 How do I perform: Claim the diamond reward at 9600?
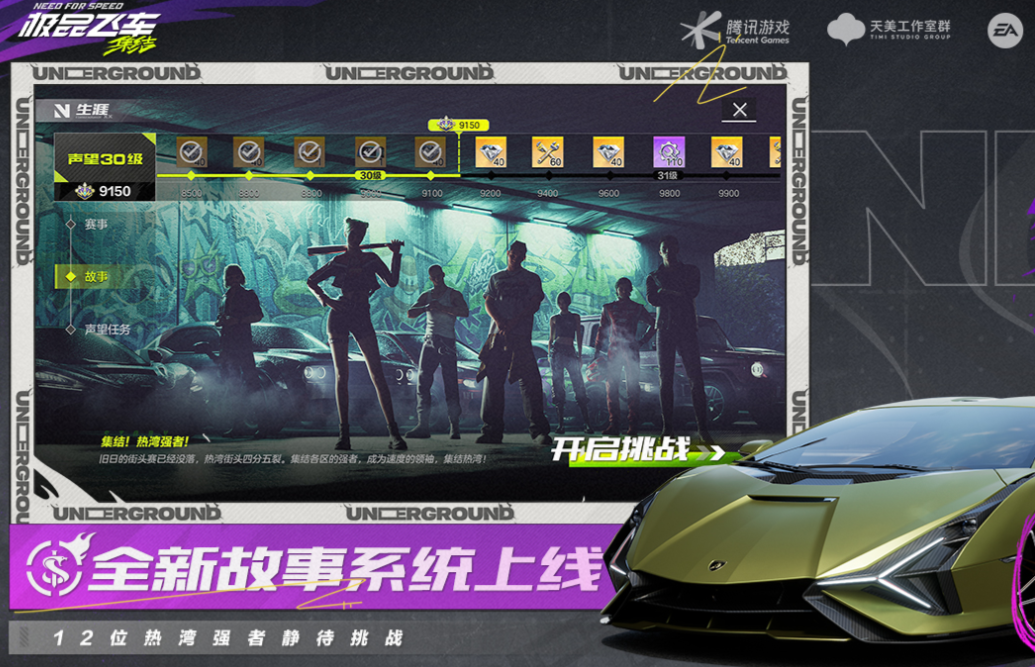click(609, 152)
